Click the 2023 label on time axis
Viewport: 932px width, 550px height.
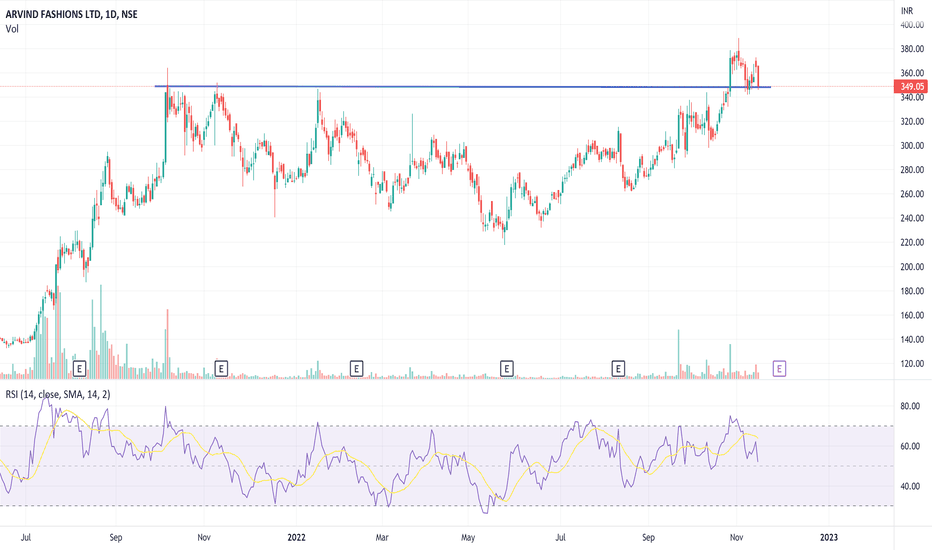(829, 538)
